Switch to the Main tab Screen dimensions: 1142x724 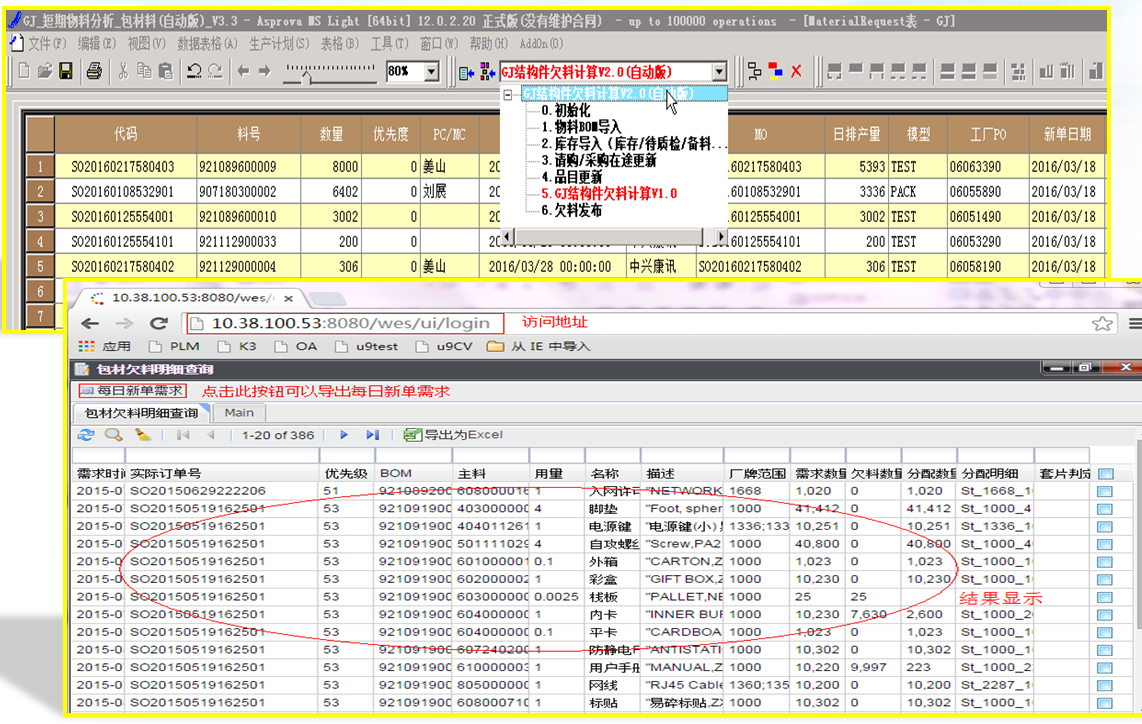[x=238, y=412]
